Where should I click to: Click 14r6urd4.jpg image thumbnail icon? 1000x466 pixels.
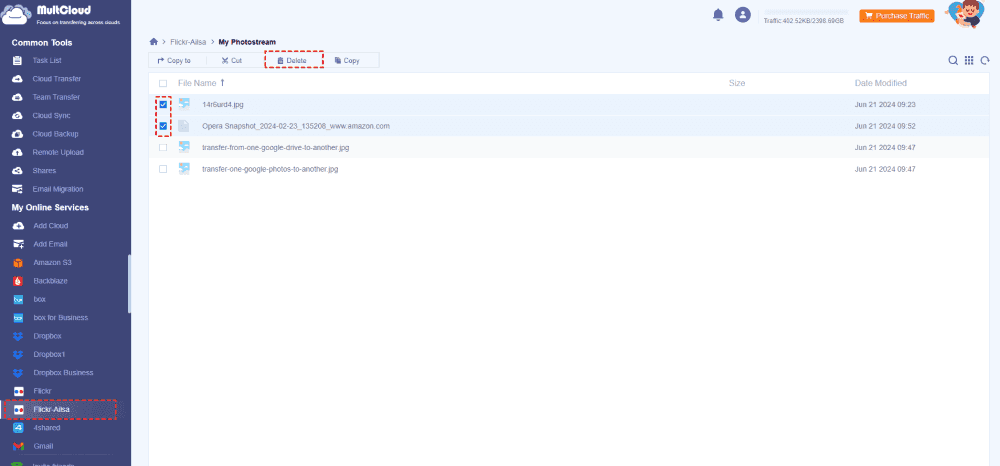pyautogui.click(x=184, y=104)
